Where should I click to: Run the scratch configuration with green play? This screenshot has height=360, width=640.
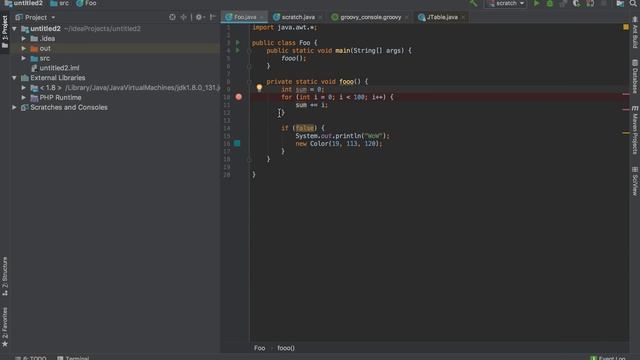coord(536,3)
